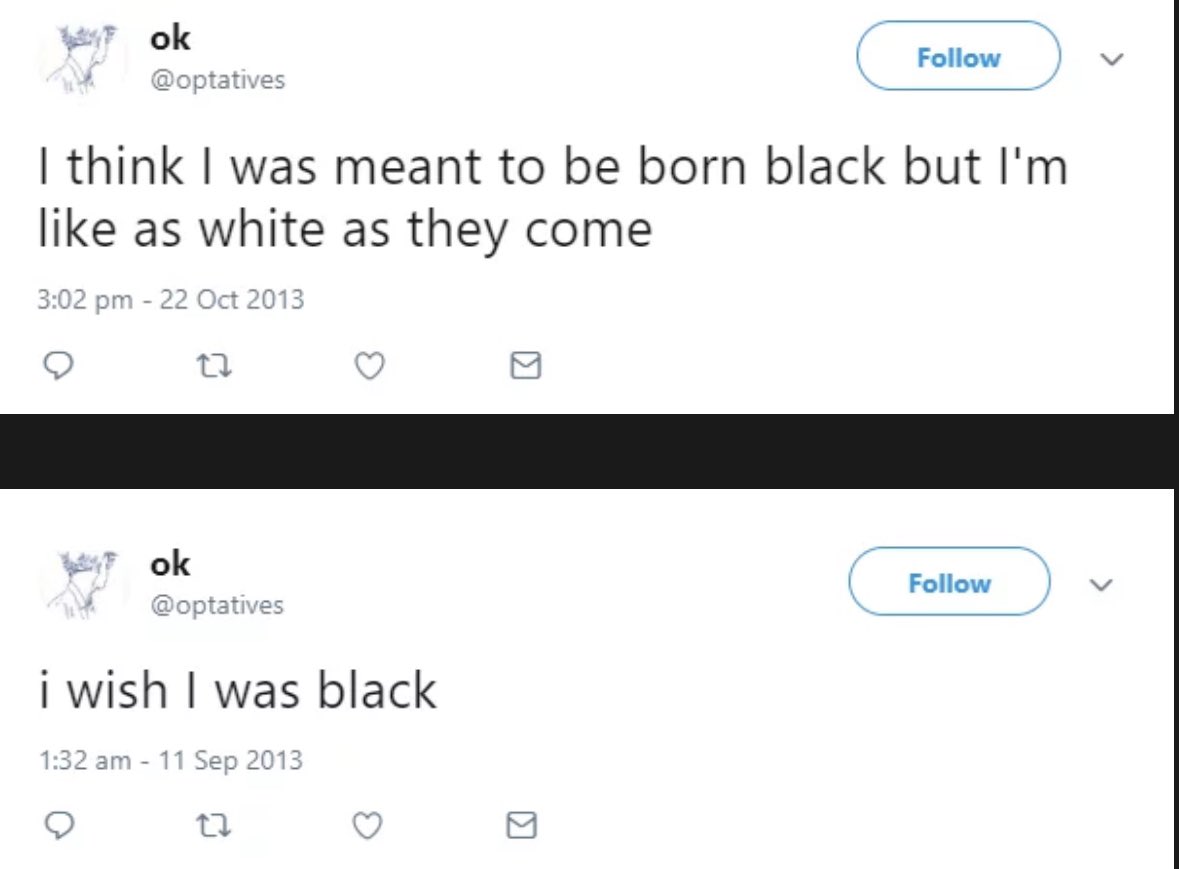Click the 'ok' display name in bottom tweet
Viewport: 1179px width, 869px height.
pyautogui.click(x=170, y=564)
